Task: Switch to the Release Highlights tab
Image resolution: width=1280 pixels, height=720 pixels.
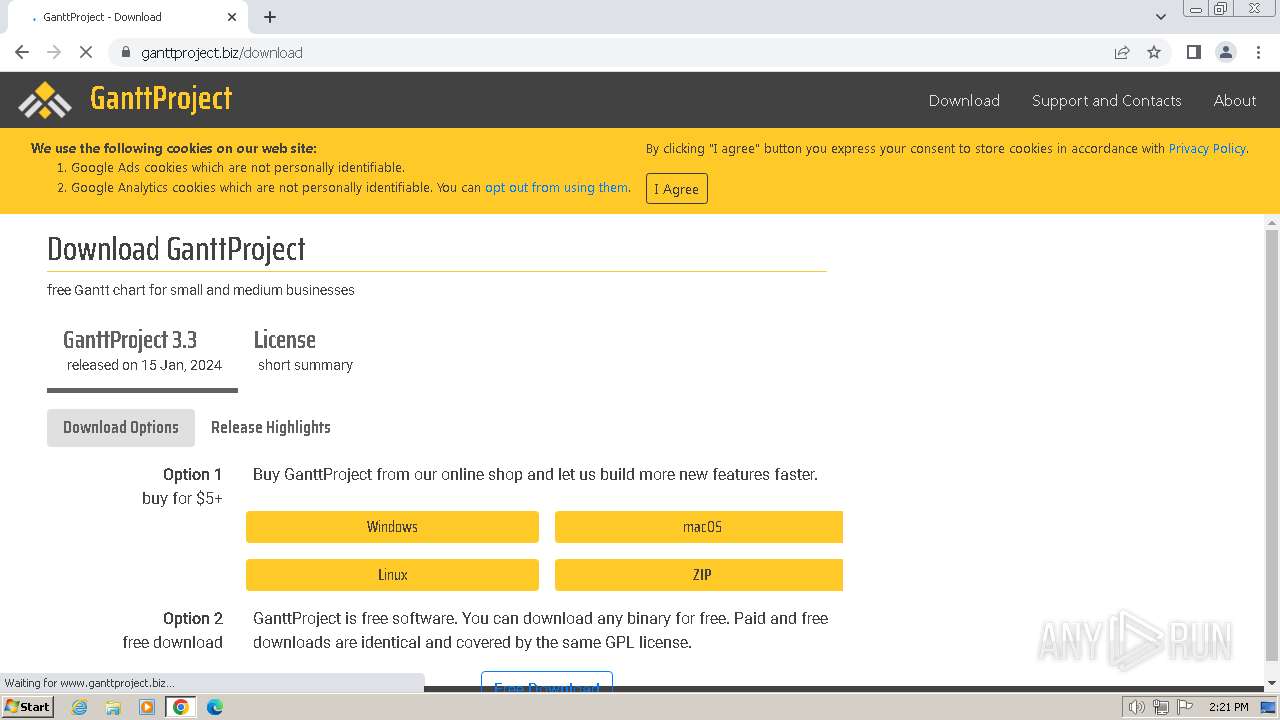Action: click(x=271, y=427)
